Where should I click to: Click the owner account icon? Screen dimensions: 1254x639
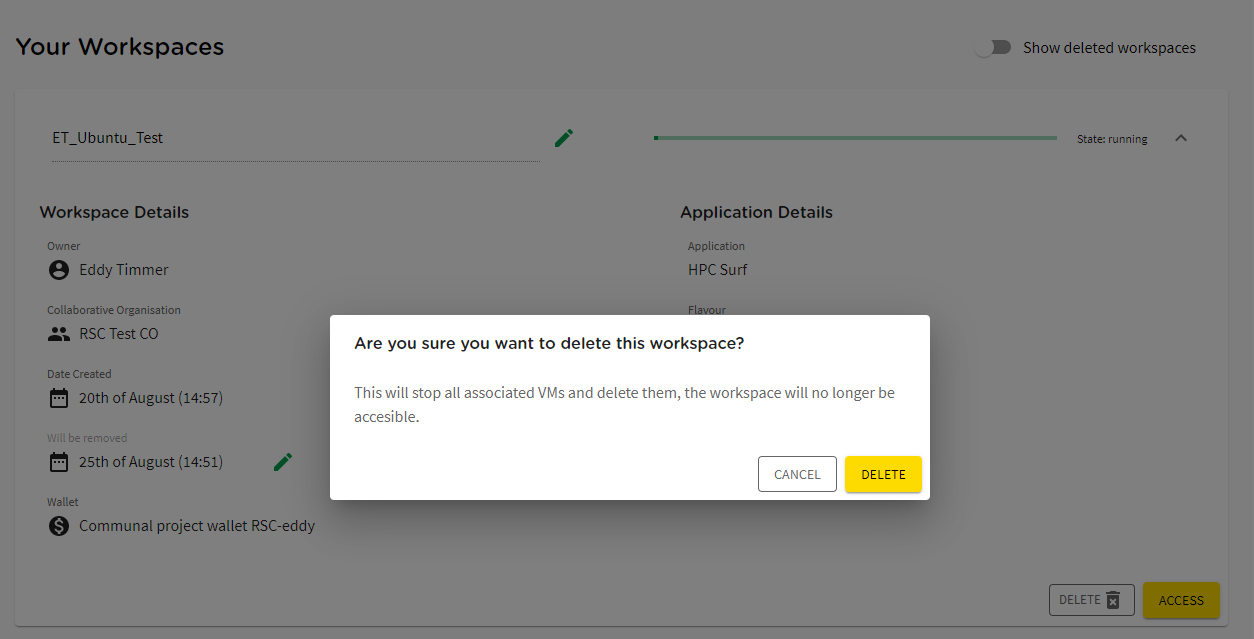(59, 270)
